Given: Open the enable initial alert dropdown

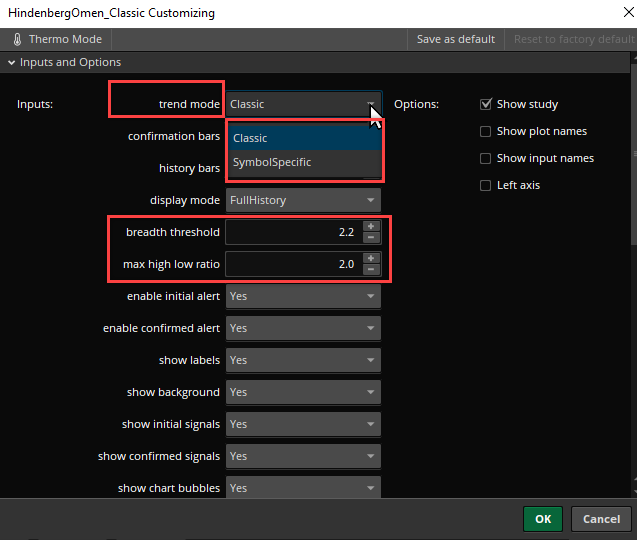Looking at the screenshot, I should tap(303, 296).
